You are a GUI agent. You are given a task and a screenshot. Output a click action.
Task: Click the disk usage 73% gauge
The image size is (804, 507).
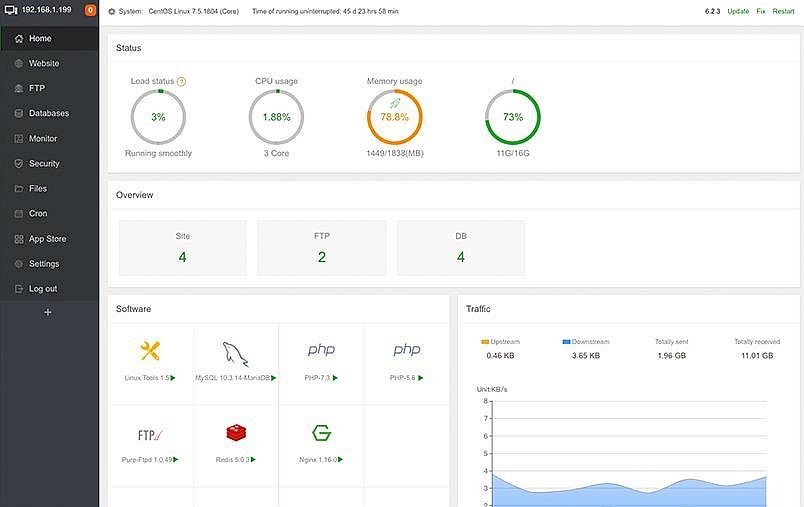click(513, 117)
